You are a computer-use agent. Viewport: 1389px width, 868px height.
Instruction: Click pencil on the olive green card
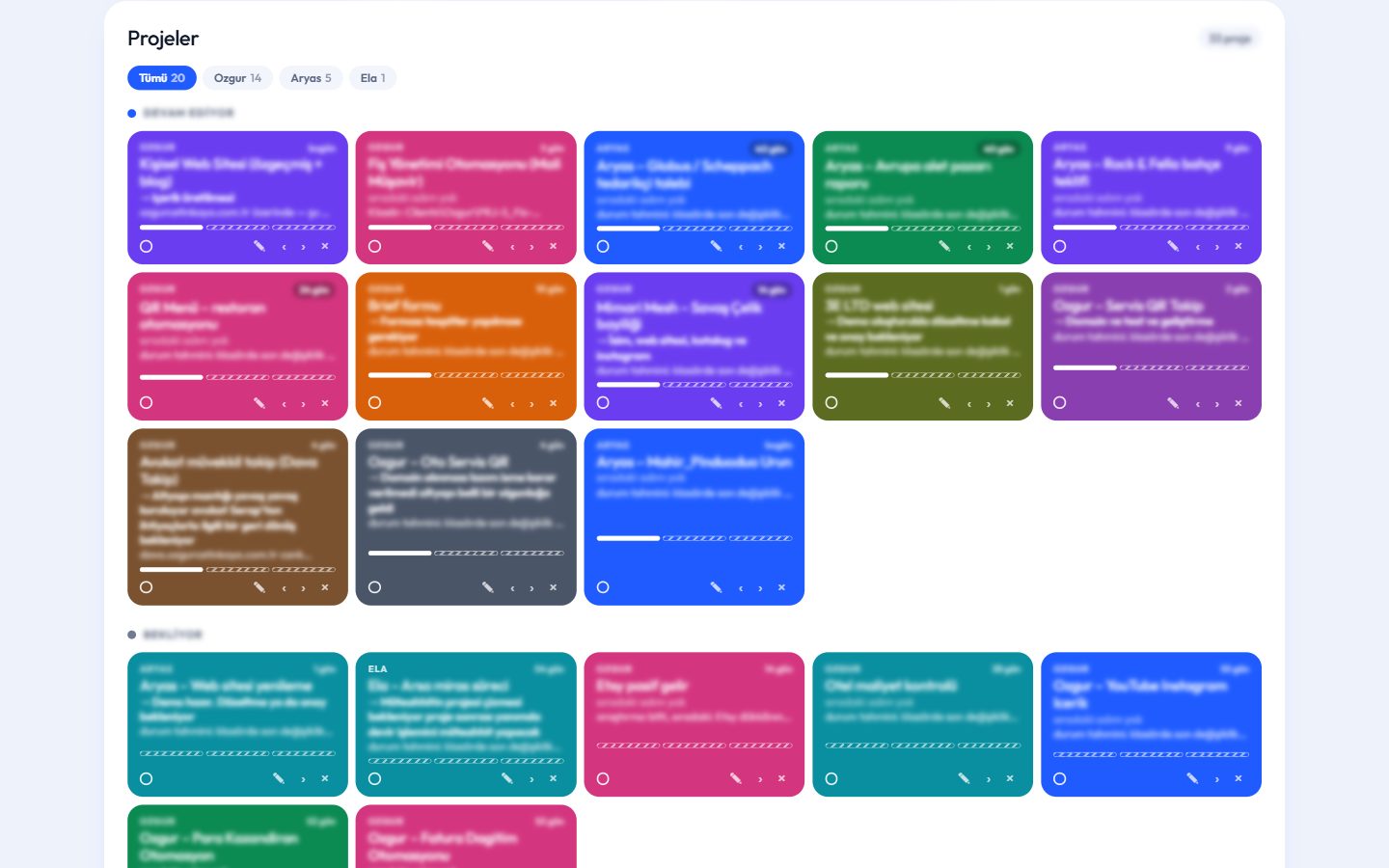coord(944,403)
